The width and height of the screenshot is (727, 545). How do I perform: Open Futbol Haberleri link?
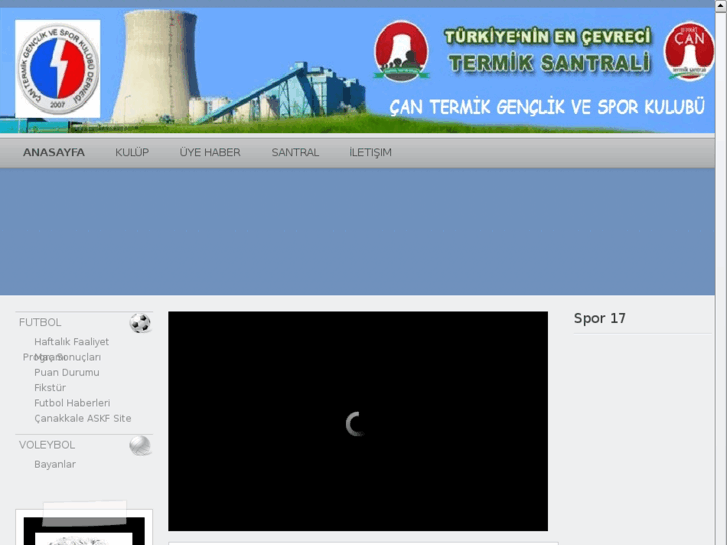[72, 403]
